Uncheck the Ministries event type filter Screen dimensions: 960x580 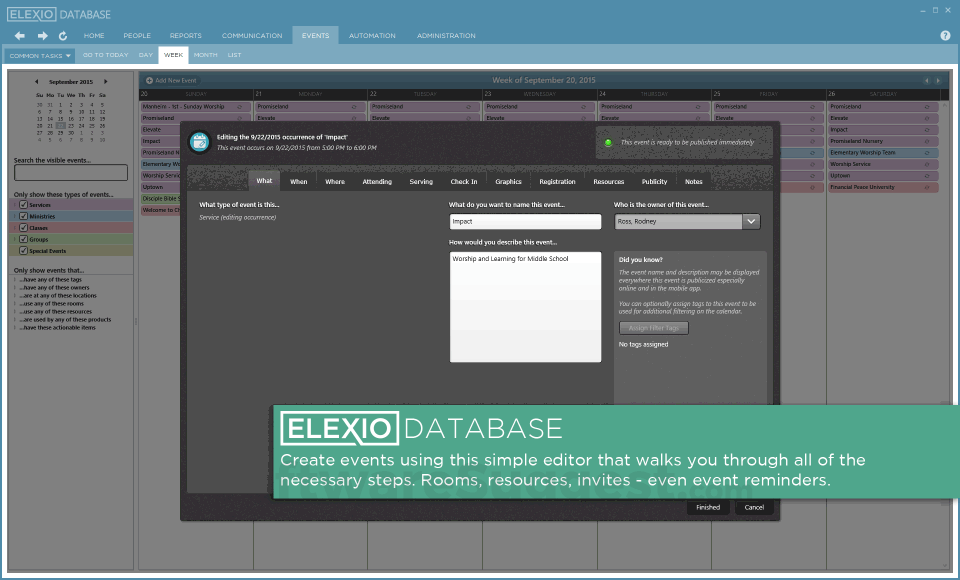[25, 215]
